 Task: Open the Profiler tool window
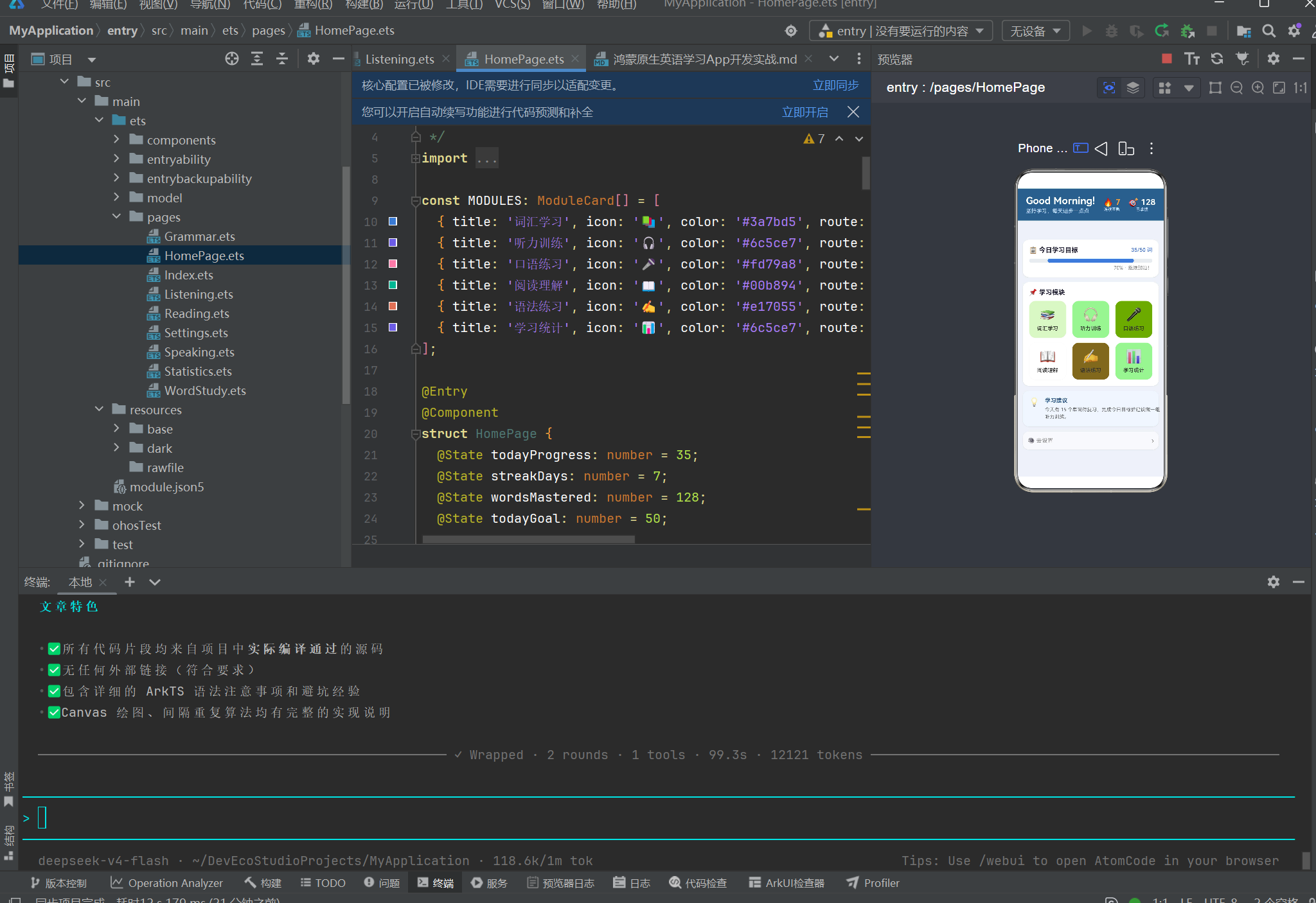pyautogui.click(x=873, y=883)
